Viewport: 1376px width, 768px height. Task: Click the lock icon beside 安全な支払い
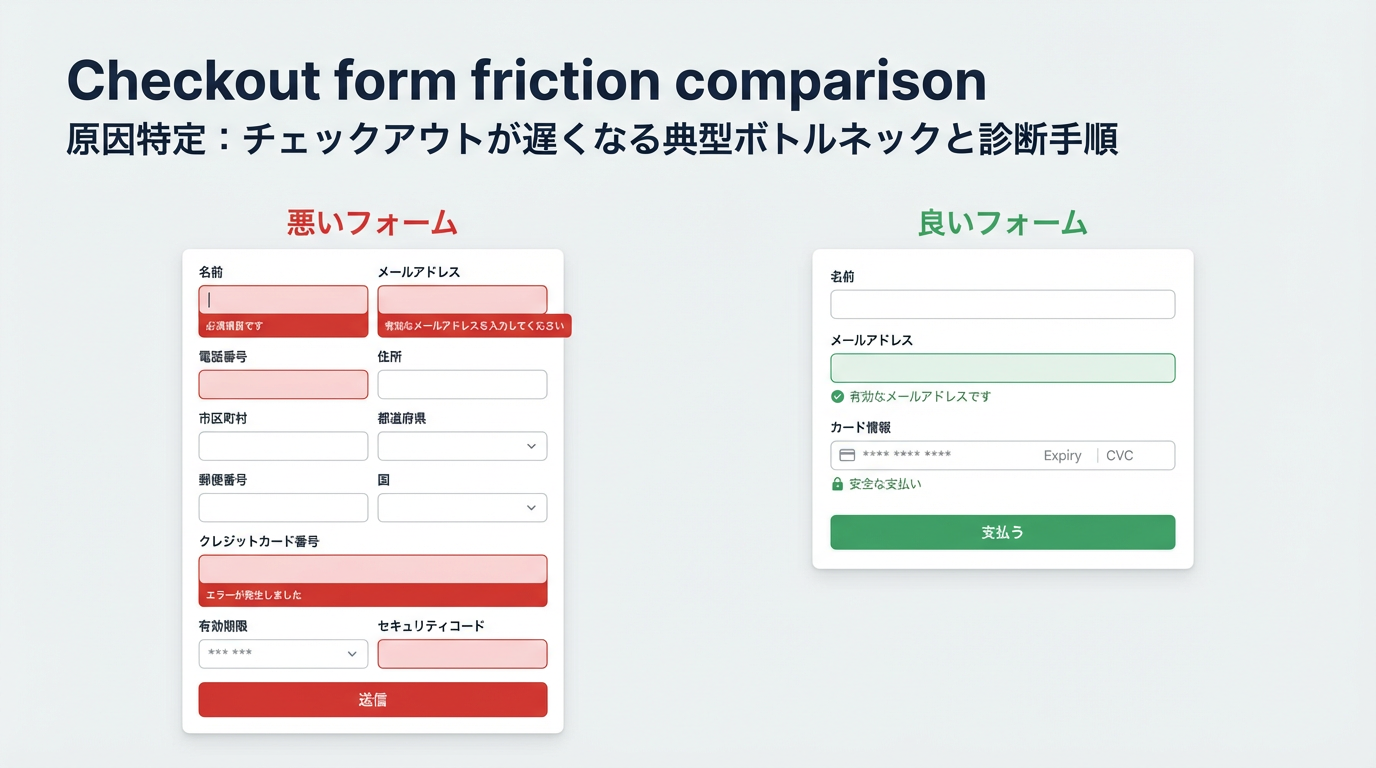[x=838, y=483]
